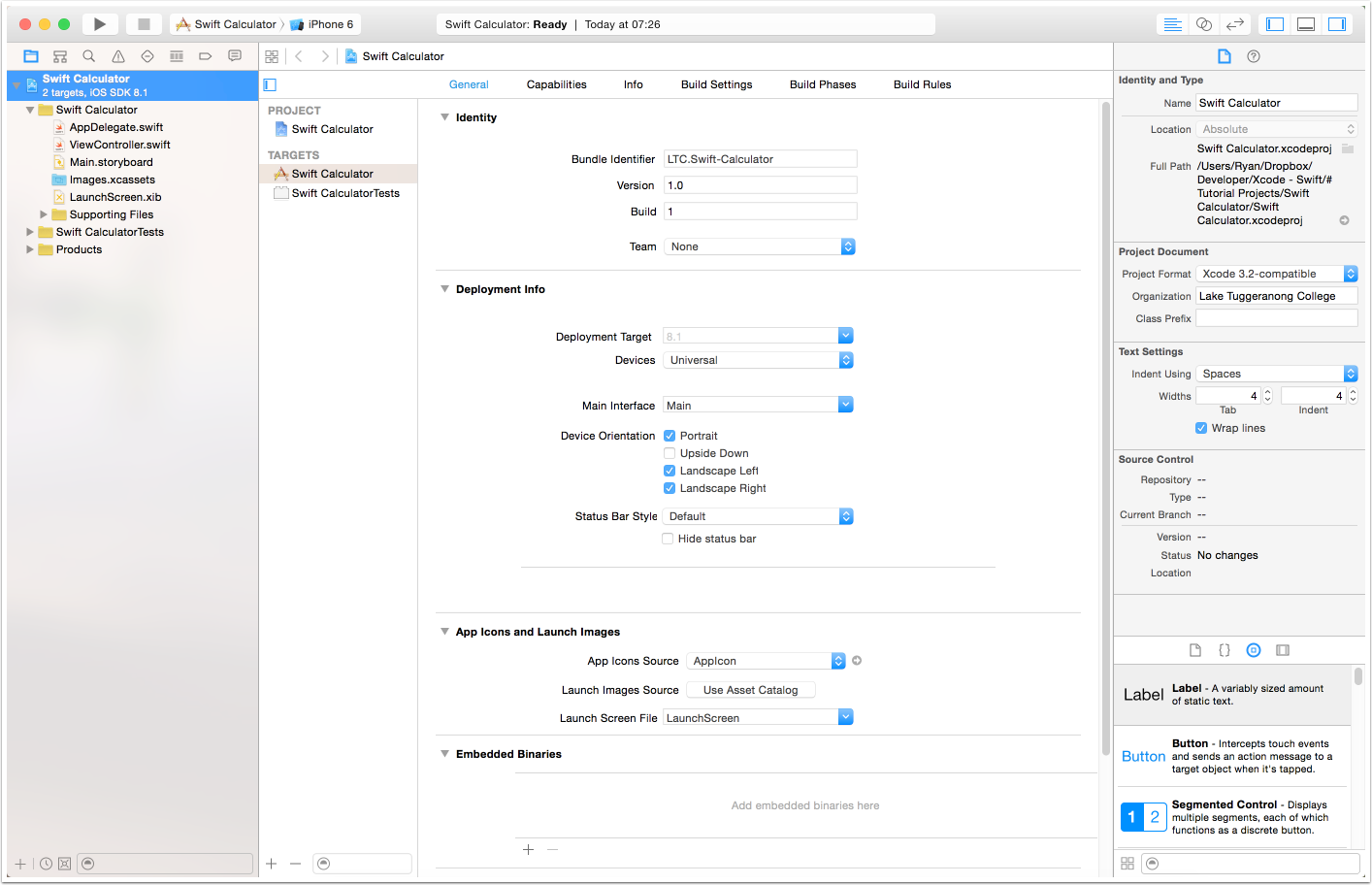
Task: Choose a new project file location
Action: (1348, 148)
